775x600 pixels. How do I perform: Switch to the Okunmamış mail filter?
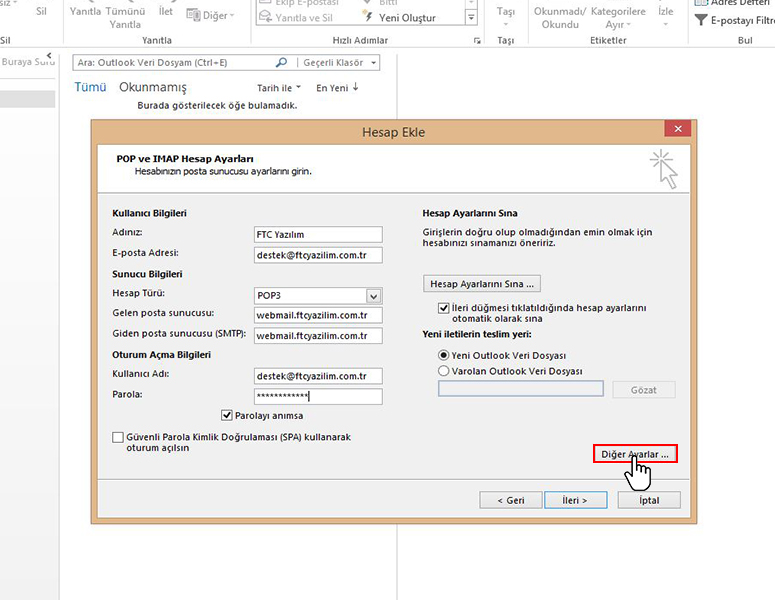(x=153, y=87)
